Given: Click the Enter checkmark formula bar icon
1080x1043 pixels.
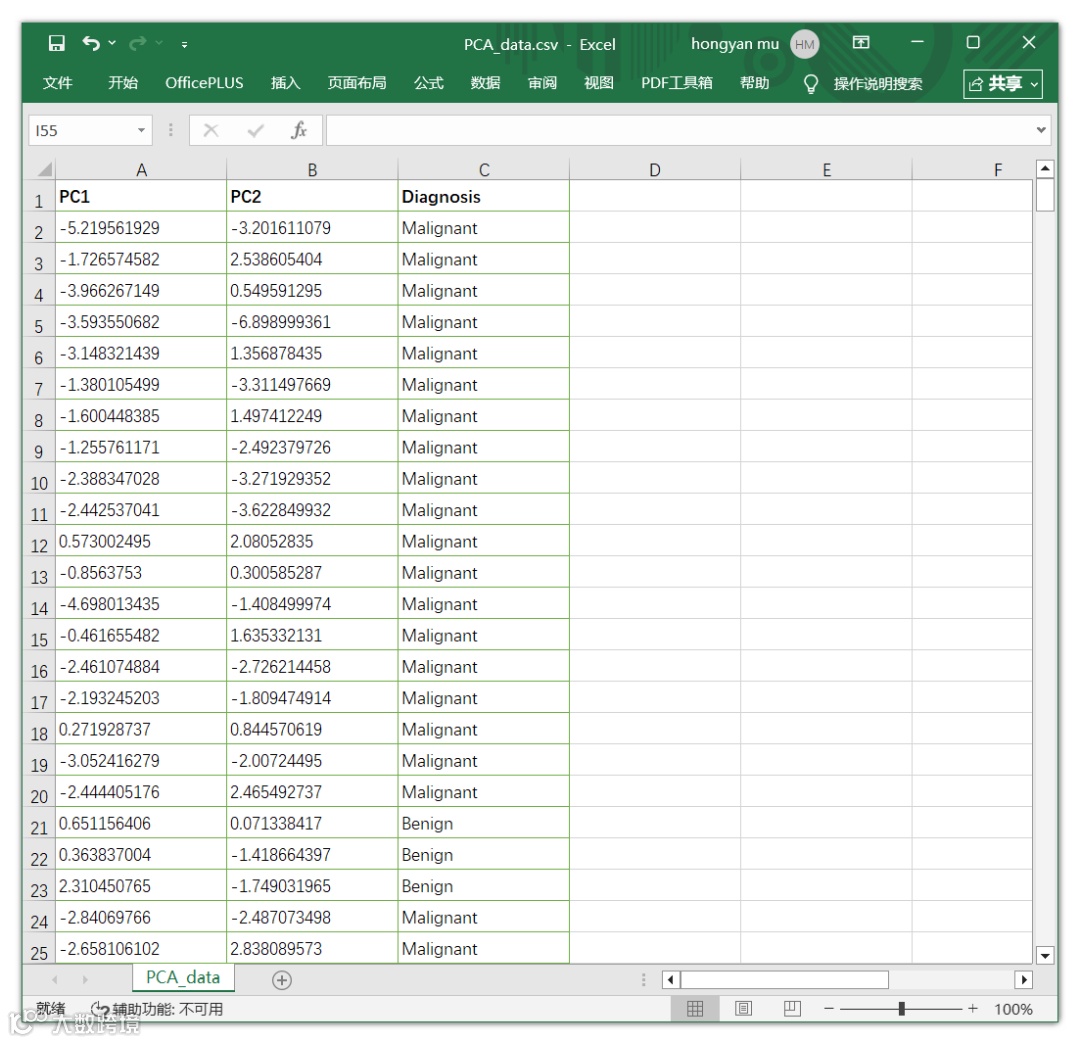Looking at the screenshot, I should click(x=256, y=131).
